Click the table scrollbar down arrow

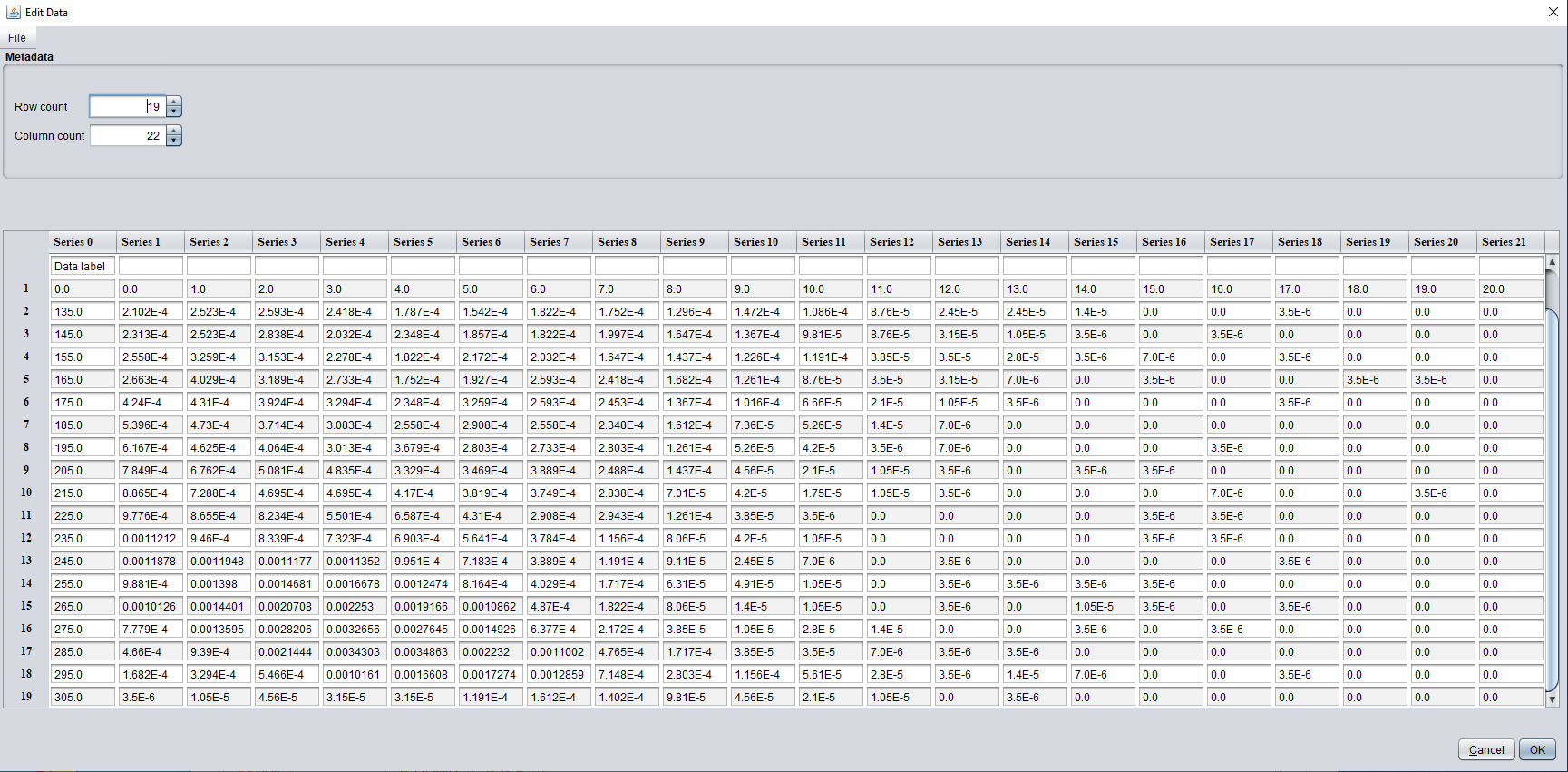click(x=1552, y=699)
